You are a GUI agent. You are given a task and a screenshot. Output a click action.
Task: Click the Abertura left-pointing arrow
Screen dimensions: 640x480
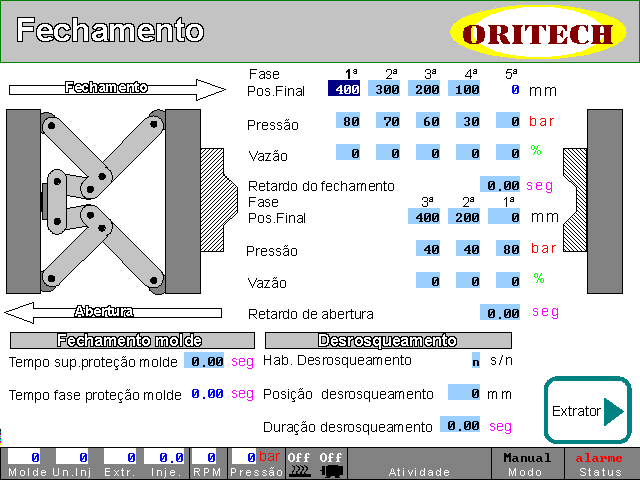tap(118, 312)
